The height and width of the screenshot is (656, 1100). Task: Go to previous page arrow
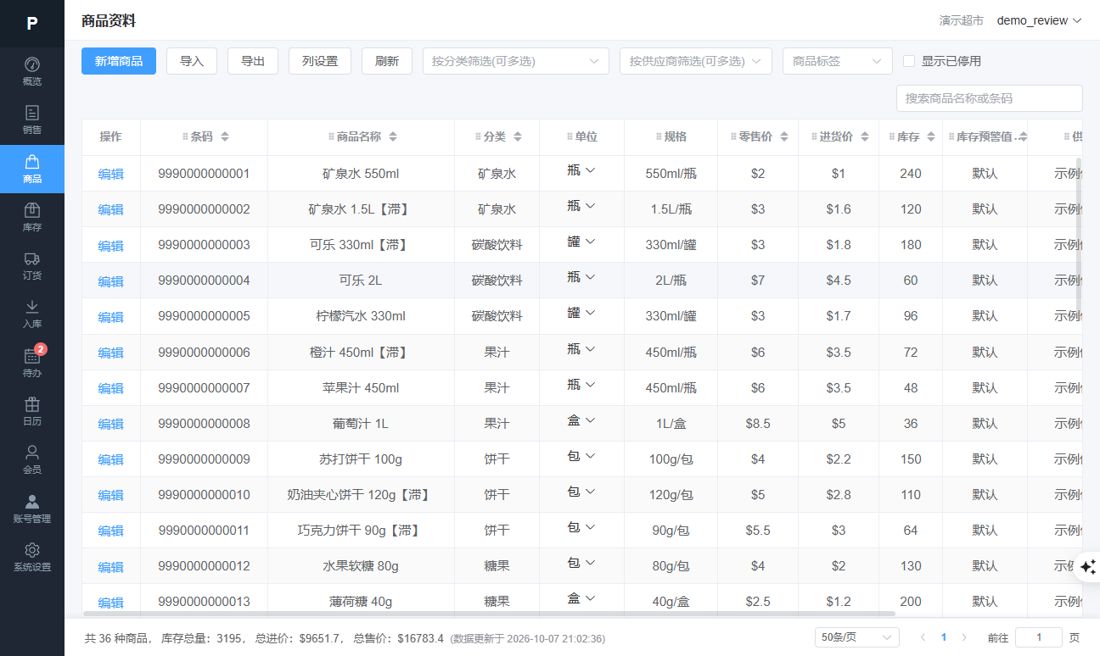click(923, 637)
